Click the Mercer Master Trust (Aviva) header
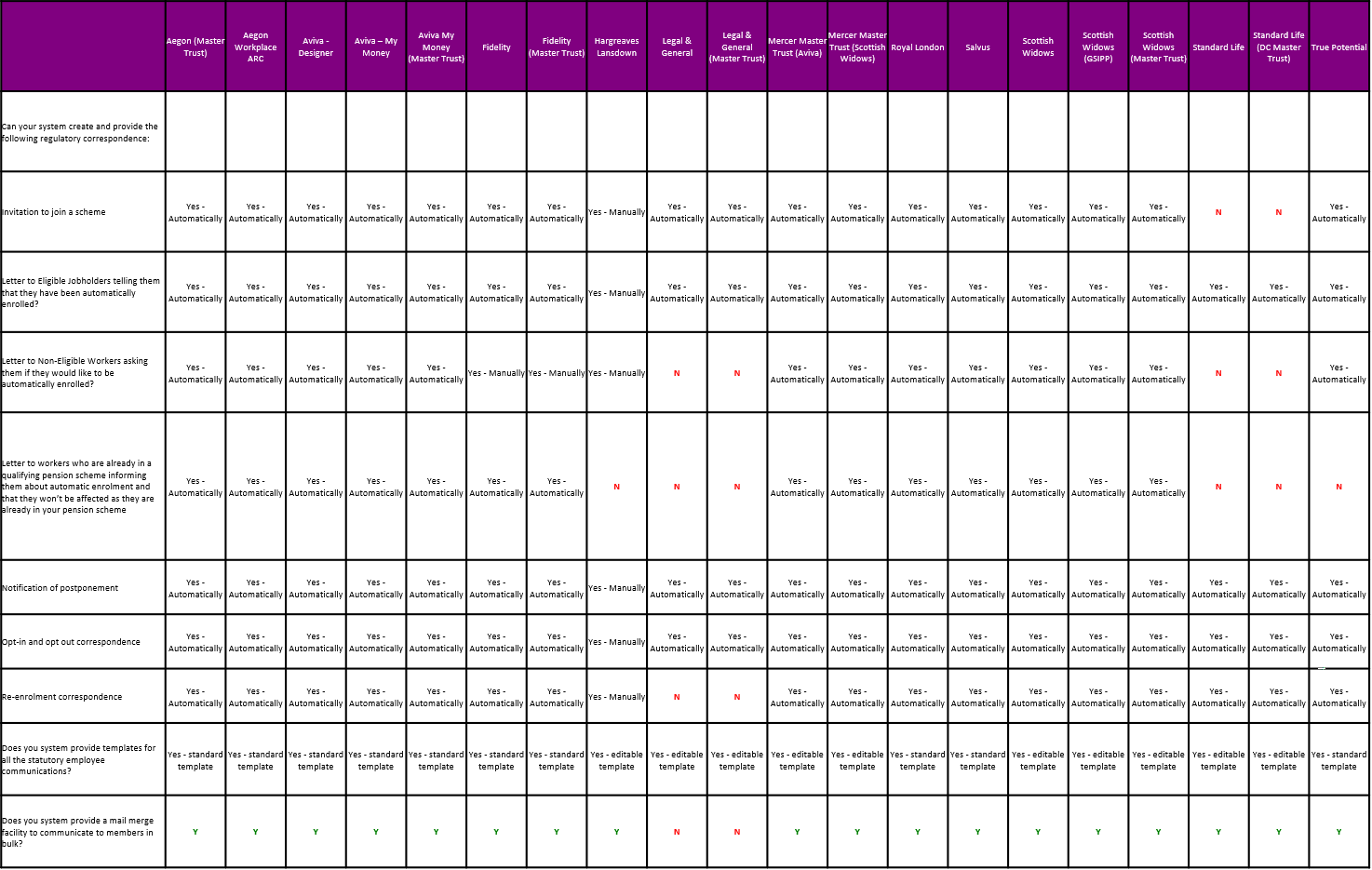The image size is (1372, 870). 797,47
